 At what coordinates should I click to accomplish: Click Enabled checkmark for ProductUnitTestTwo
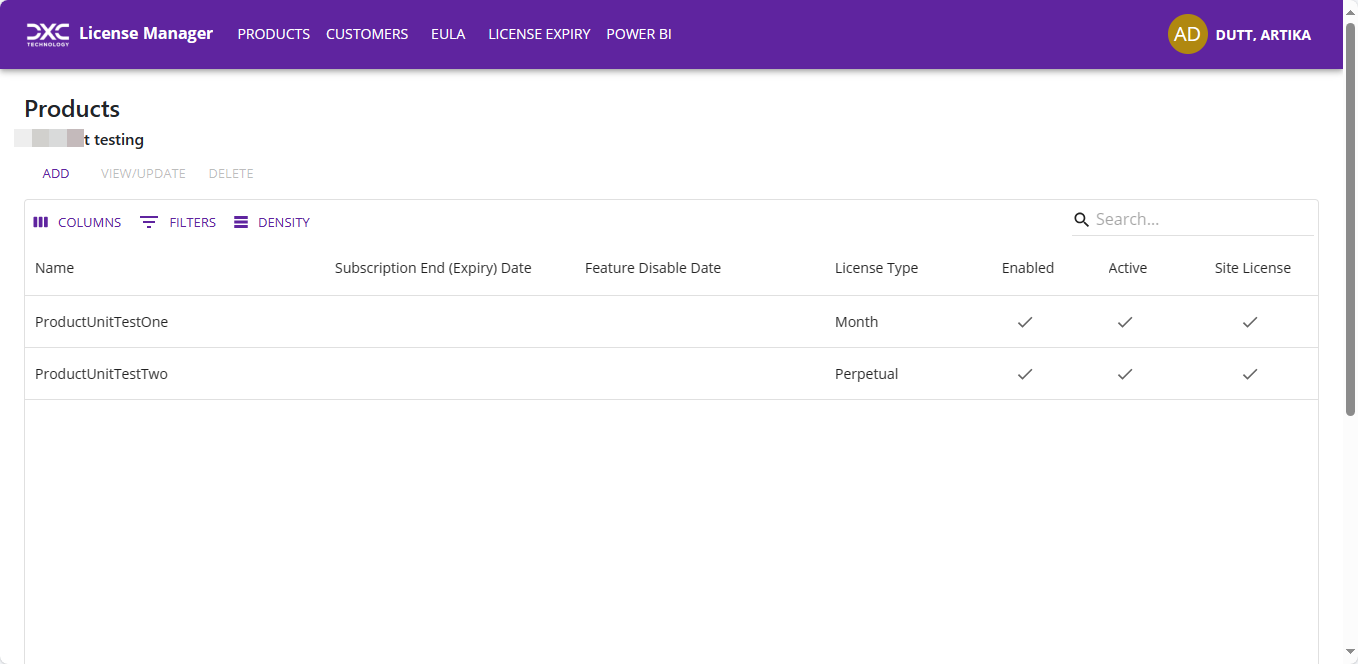click(x=1025, y=374)
